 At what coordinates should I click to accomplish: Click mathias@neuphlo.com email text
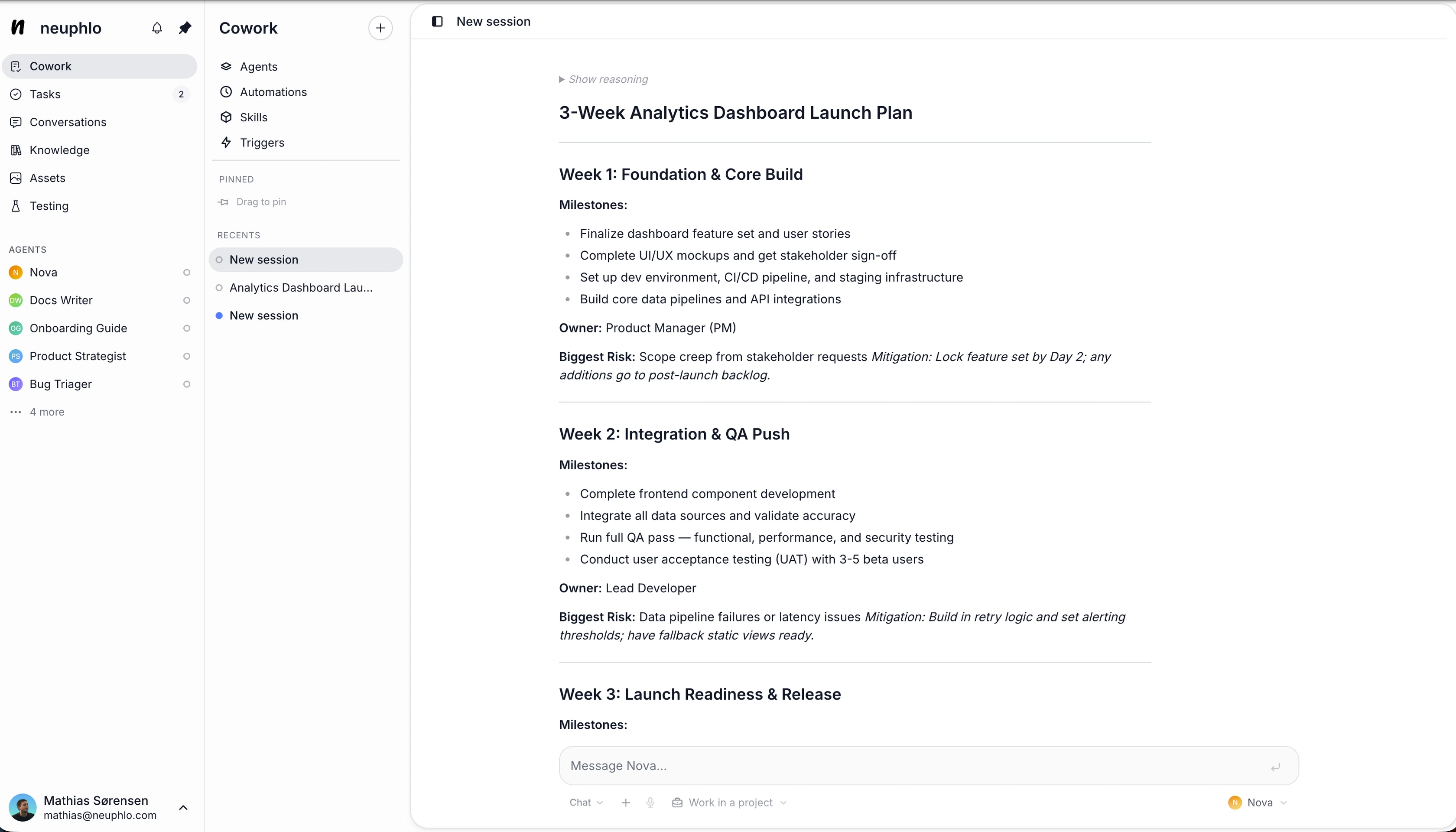tap(100, 816)
